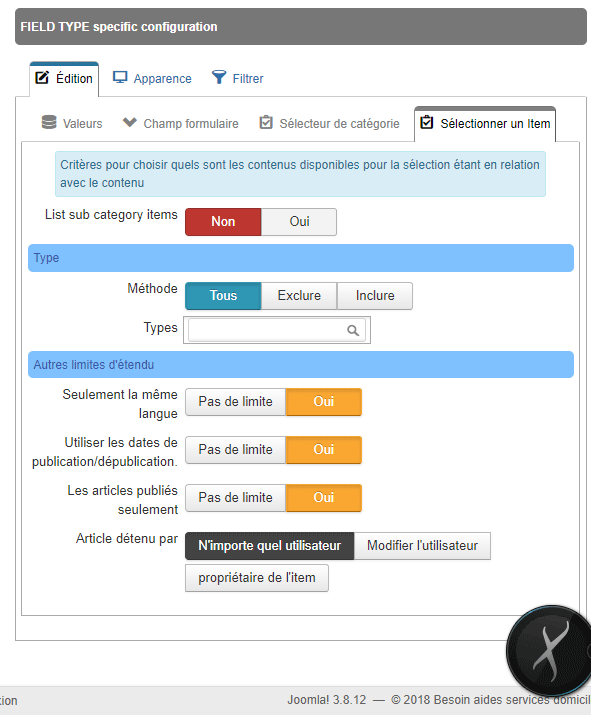Screen dimensions: 591x715
Task: Click the funnel icon beside Filtrer
Action: pyautogui.click(x=219, y=78)
